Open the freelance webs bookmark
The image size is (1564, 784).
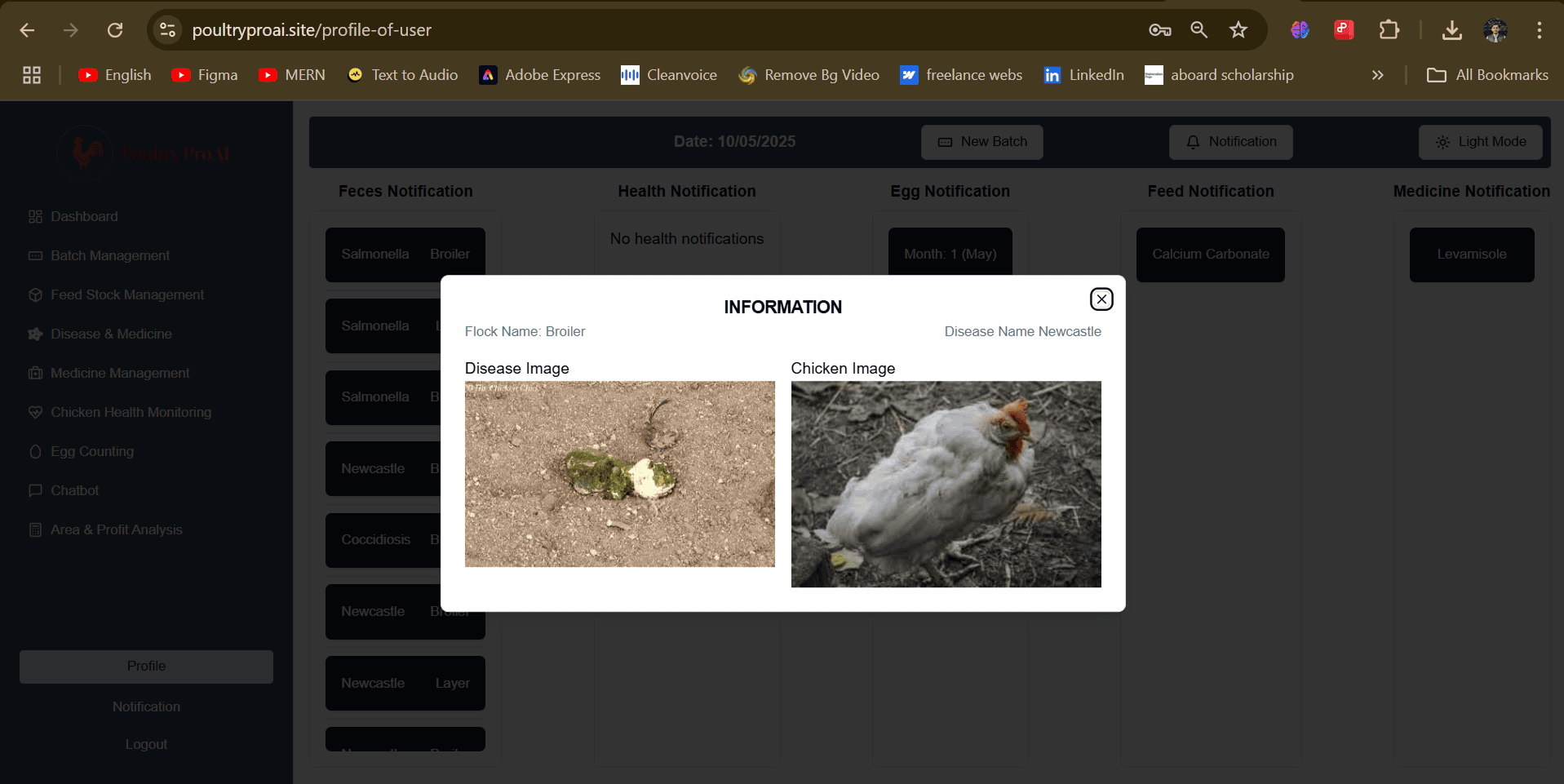(961, 75)
